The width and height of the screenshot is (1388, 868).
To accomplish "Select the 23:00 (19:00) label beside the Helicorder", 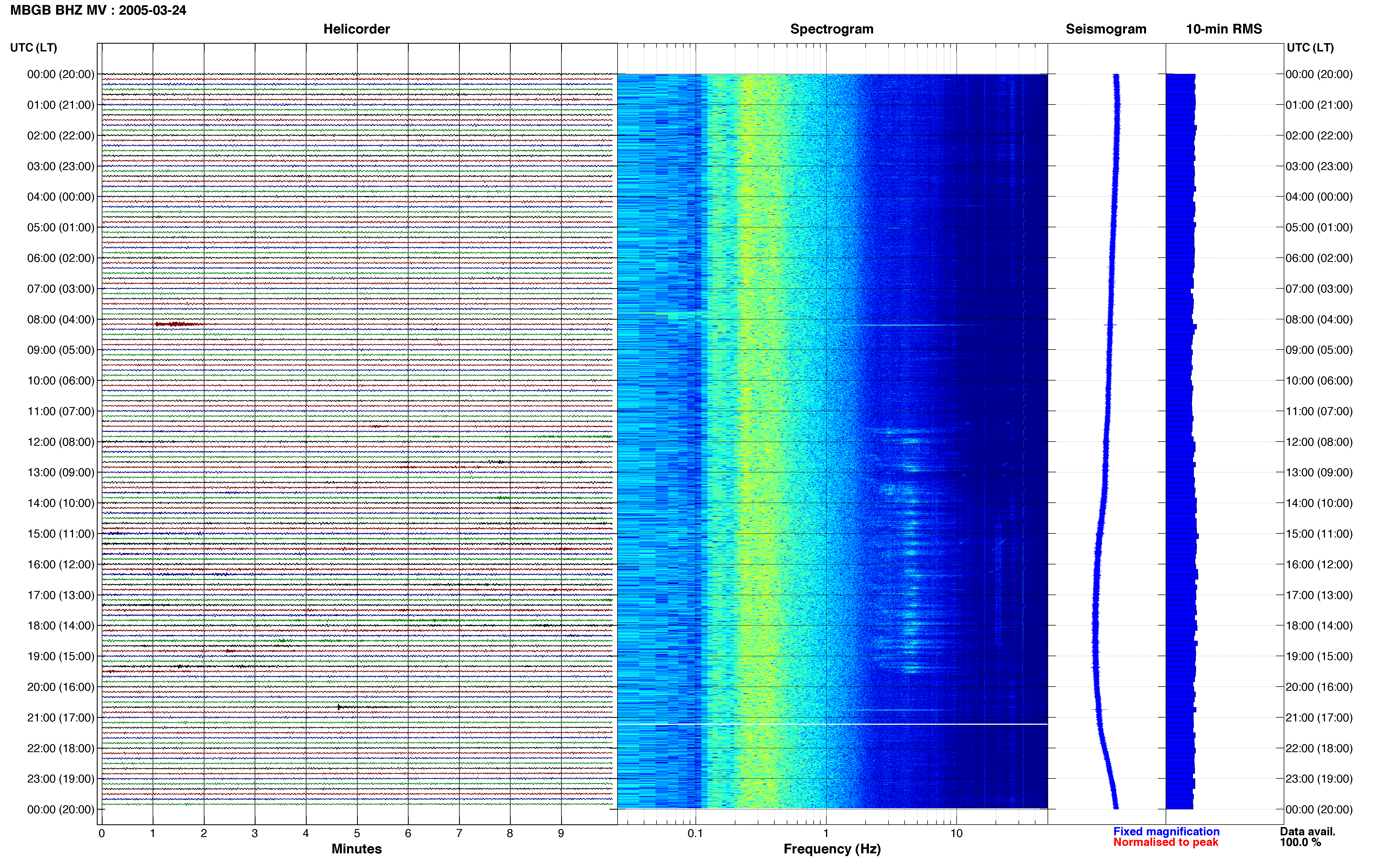I will click(61, 778).
